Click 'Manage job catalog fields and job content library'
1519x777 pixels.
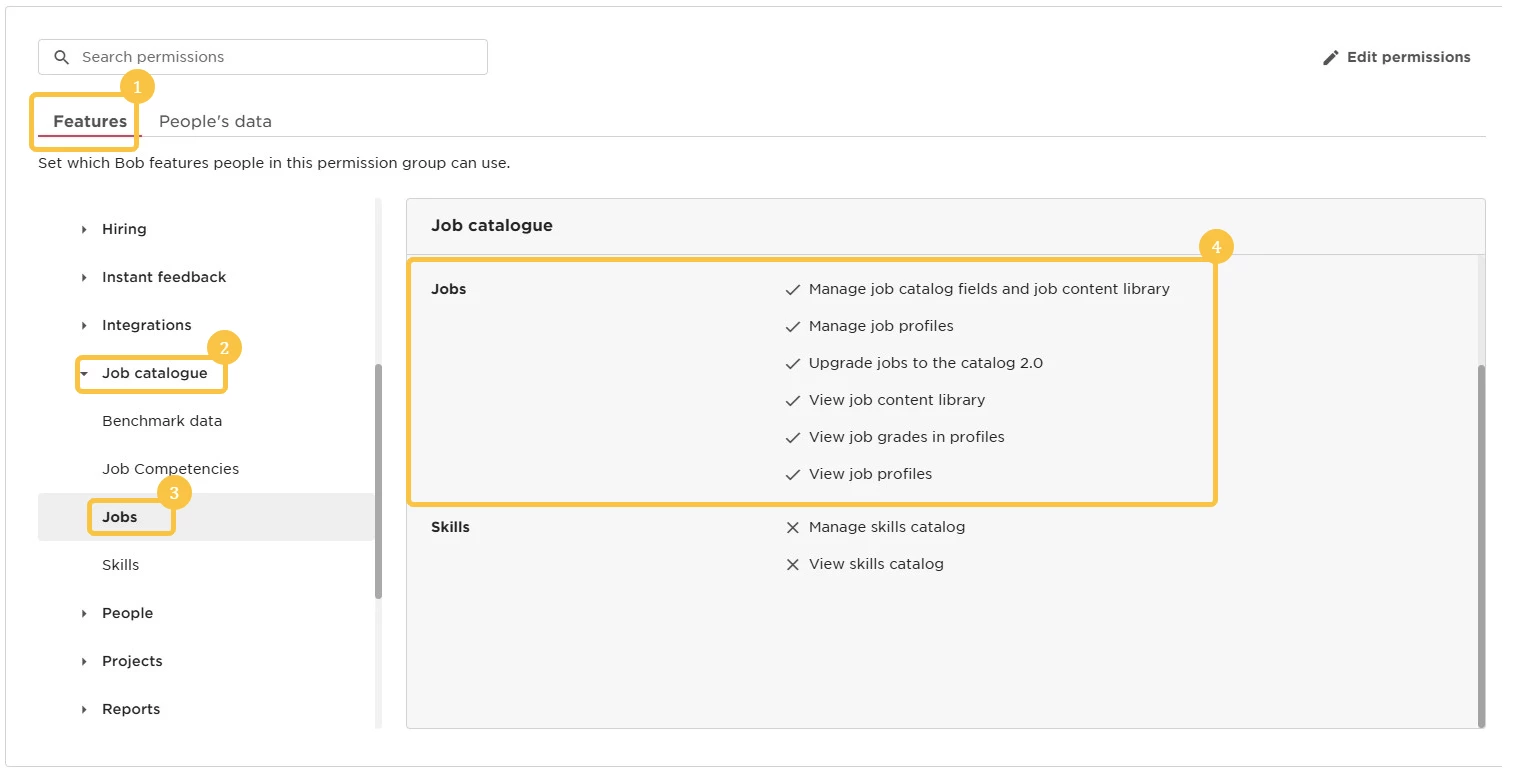coord(989,289)
